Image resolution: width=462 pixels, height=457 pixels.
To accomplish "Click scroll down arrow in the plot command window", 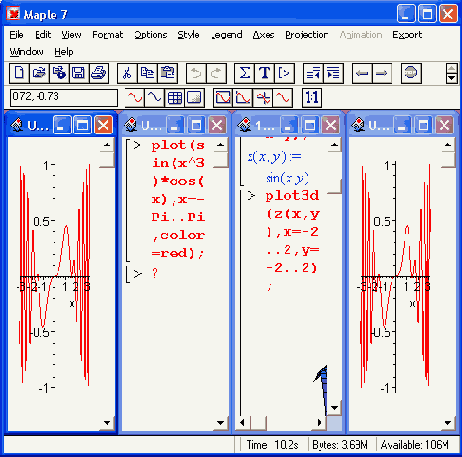I will pos(220,423).
